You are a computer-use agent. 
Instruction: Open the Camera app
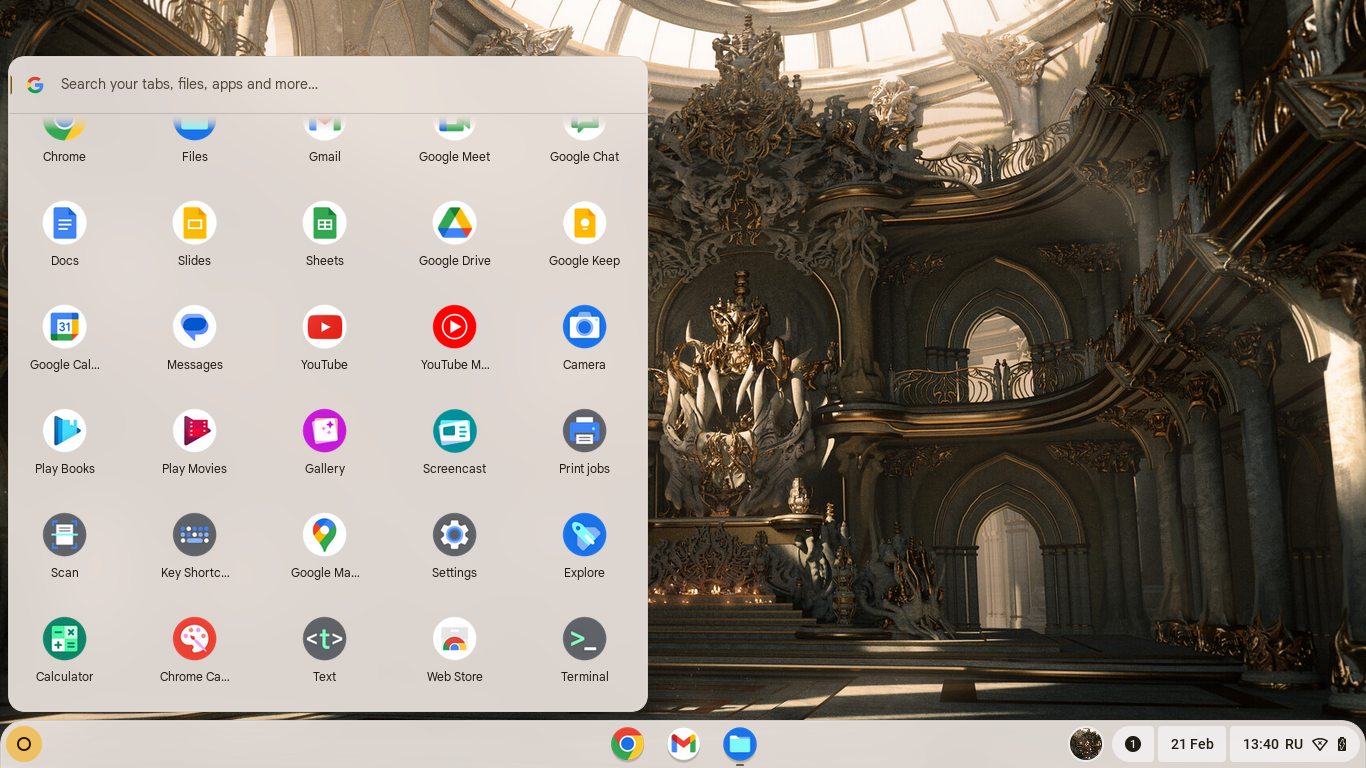coord(585,327)
